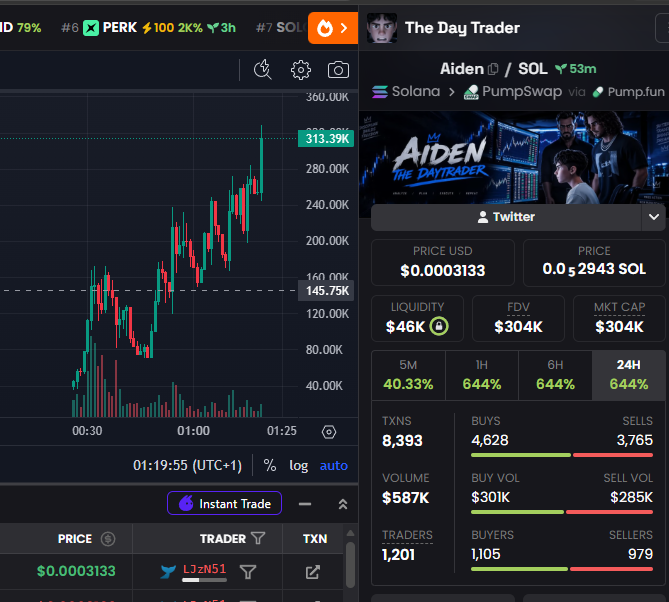Viewport: 669px width, 602px height.
Task: Click the $0.0003133 transaction price cell
Action: point(76,571)
